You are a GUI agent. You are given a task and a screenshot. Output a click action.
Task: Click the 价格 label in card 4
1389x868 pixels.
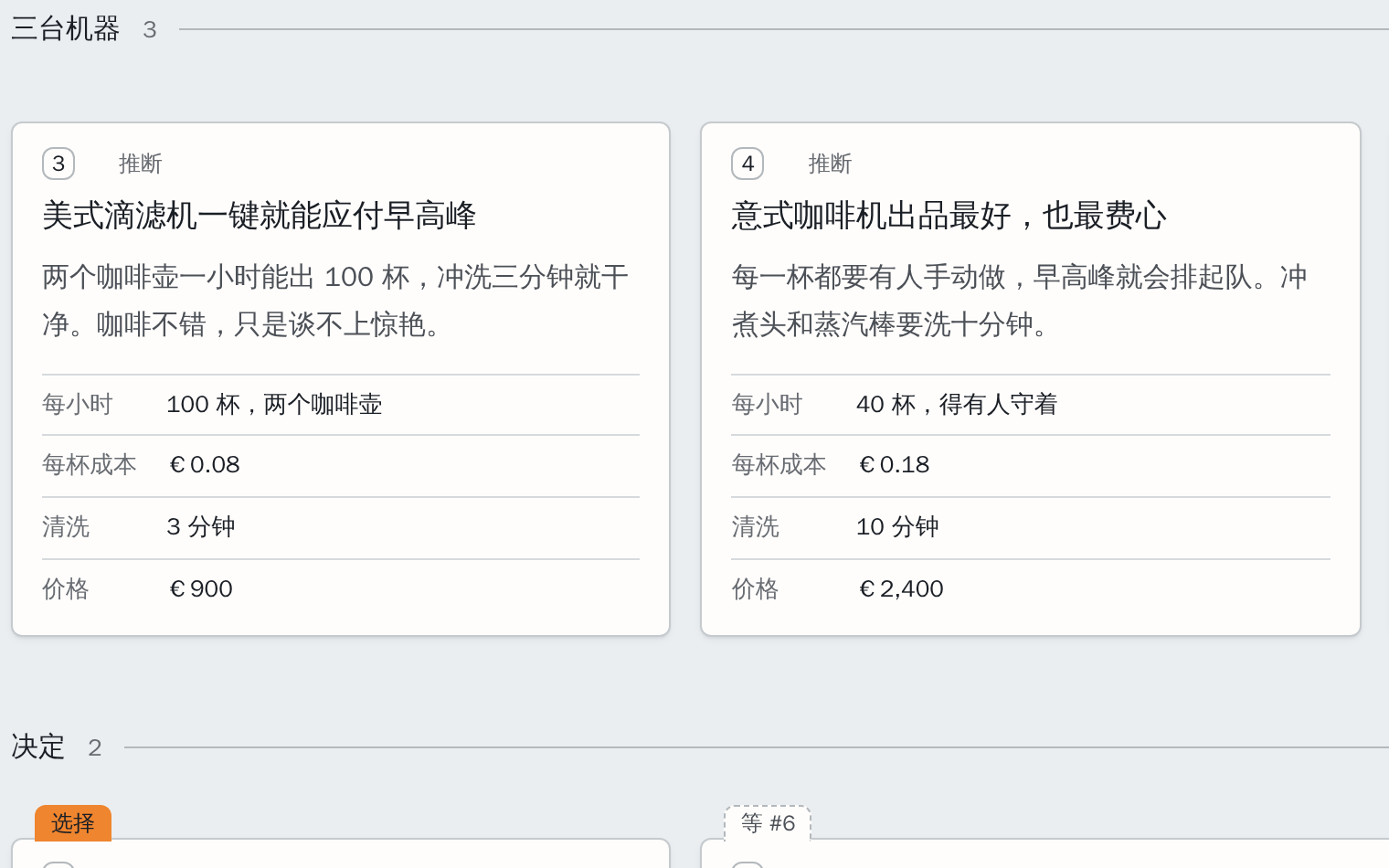click(x=755, y=588)
